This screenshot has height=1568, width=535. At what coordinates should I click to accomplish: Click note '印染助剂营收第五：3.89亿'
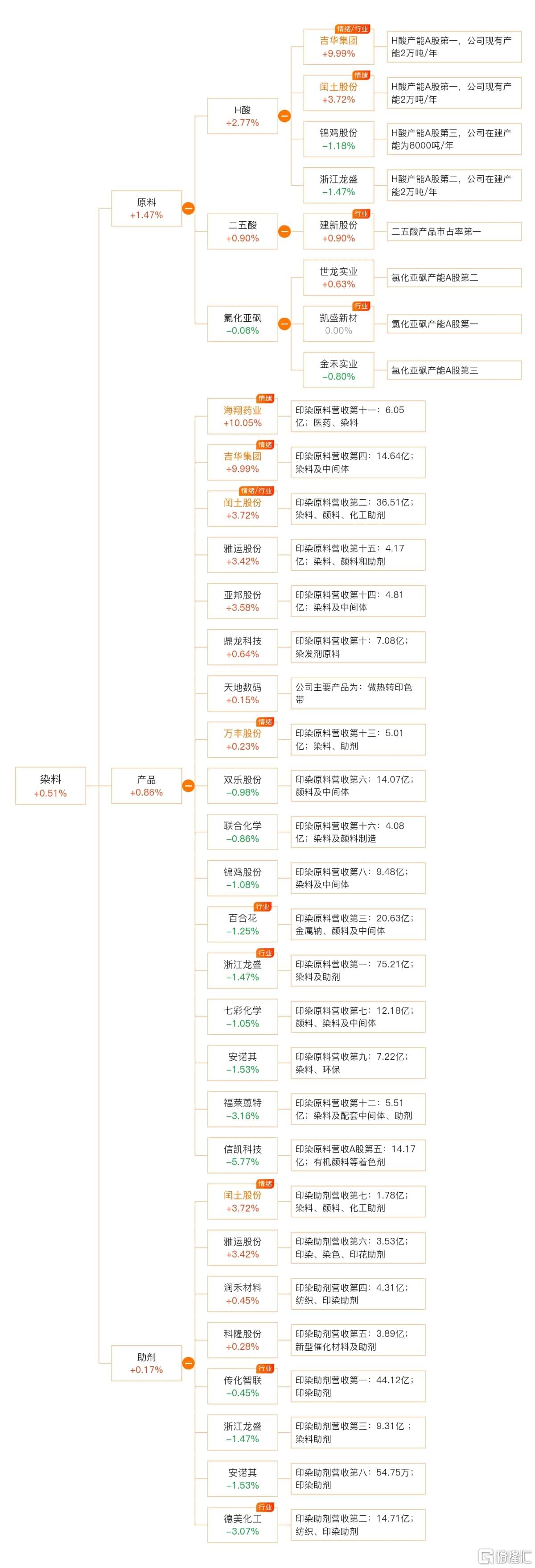(358, 1340)
